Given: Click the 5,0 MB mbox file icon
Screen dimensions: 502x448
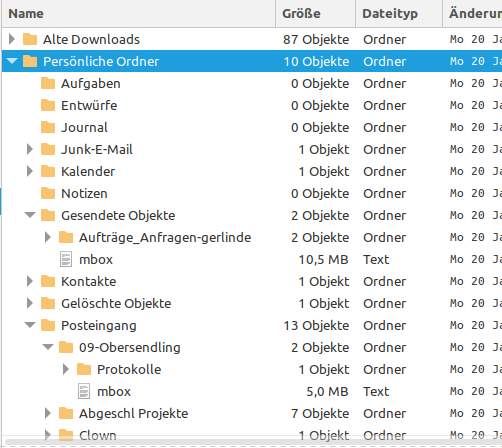Looking at the screenshot, I should (x=84, y=391).
